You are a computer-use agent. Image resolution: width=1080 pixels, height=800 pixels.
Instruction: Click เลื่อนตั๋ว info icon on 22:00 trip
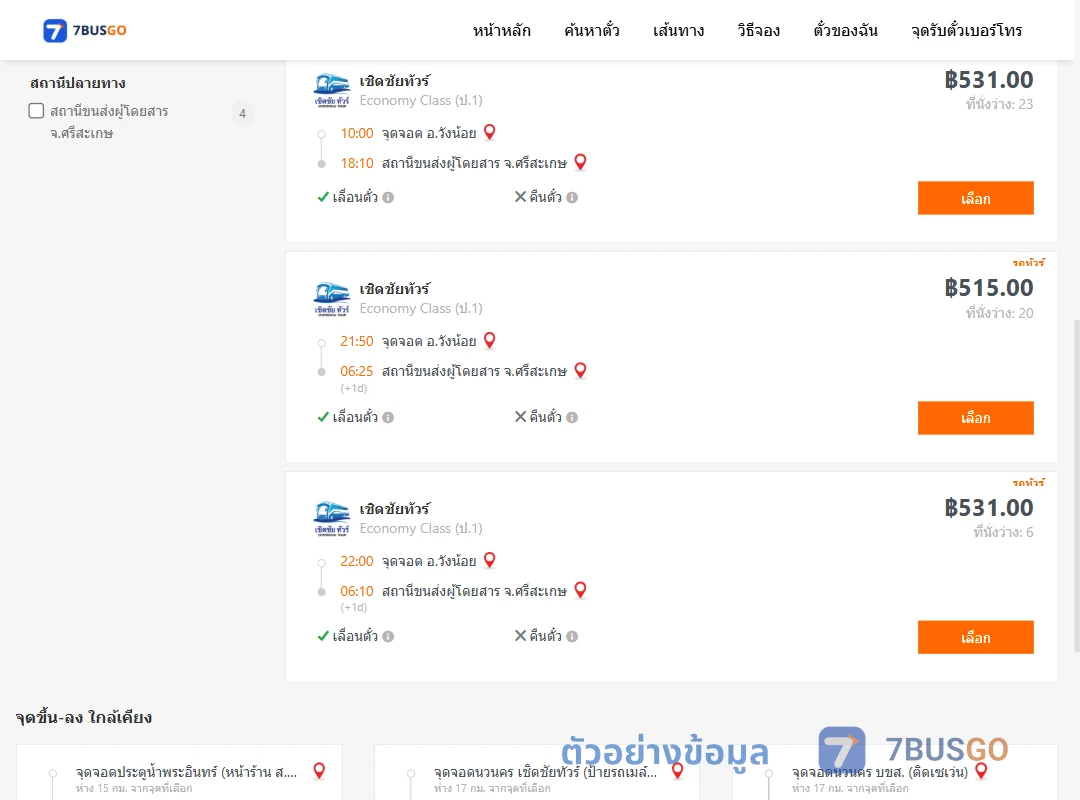(x=388, y=637)
